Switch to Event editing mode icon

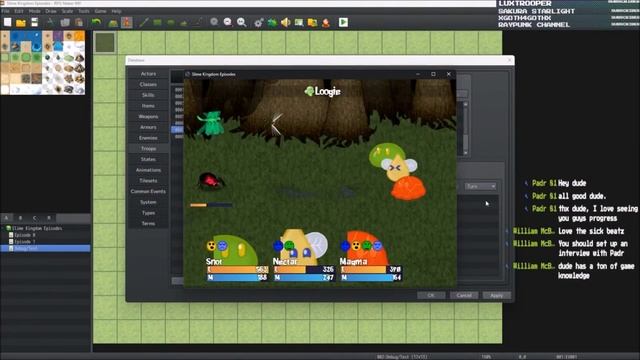(x=127, y=22)
